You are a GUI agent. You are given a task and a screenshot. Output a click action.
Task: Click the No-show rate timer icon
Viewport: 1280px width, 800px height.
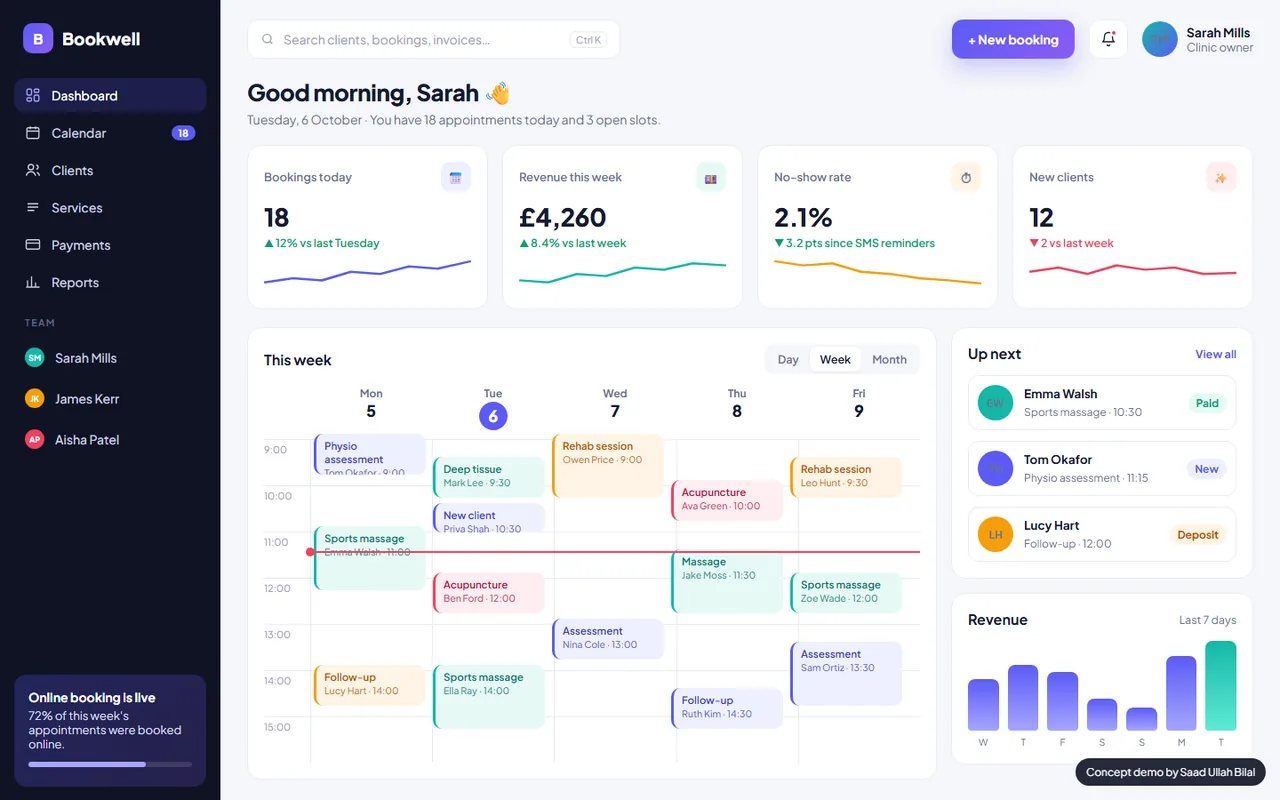point(966,177)
